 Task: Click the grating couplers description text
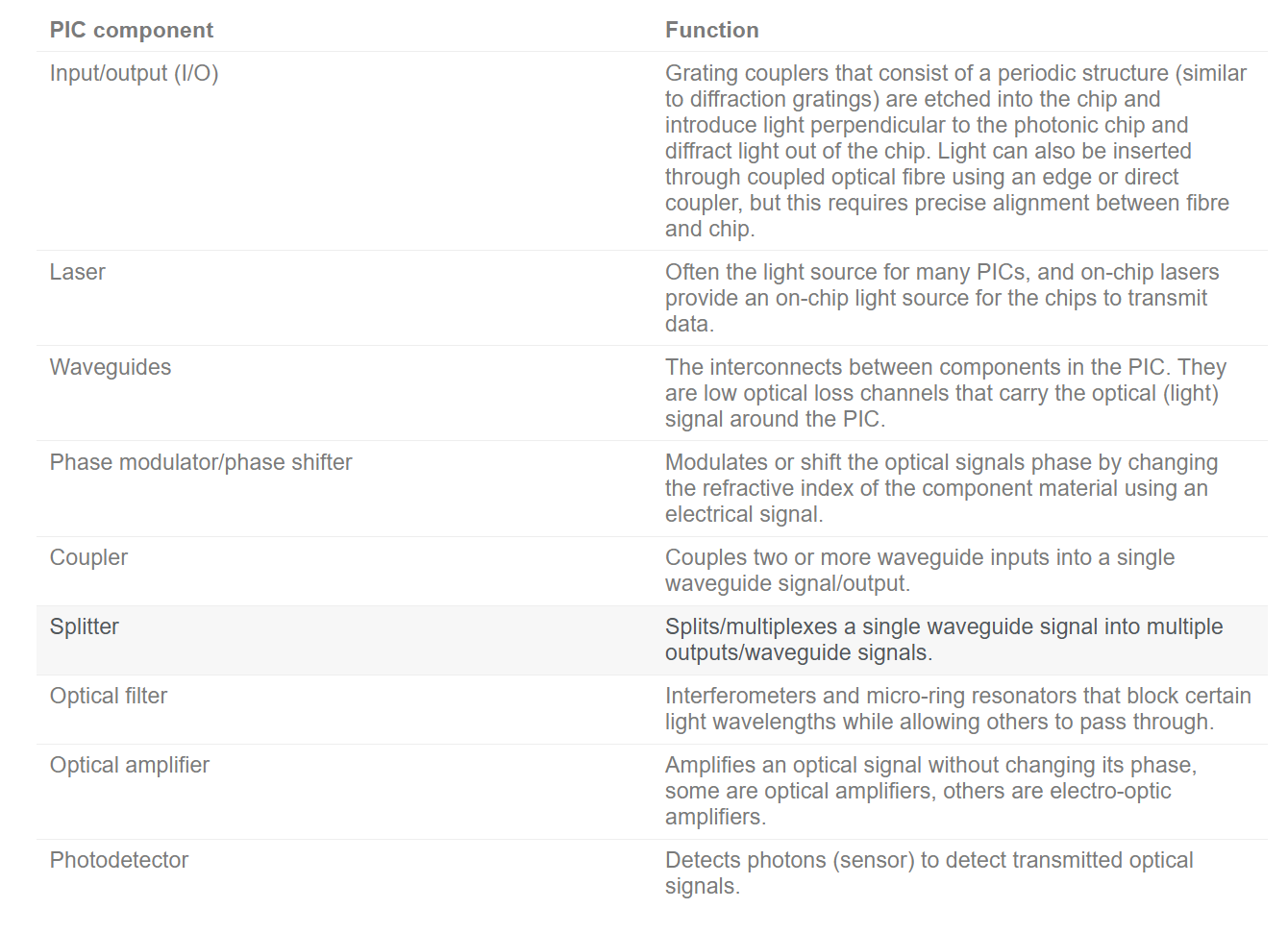click(955, 151)
